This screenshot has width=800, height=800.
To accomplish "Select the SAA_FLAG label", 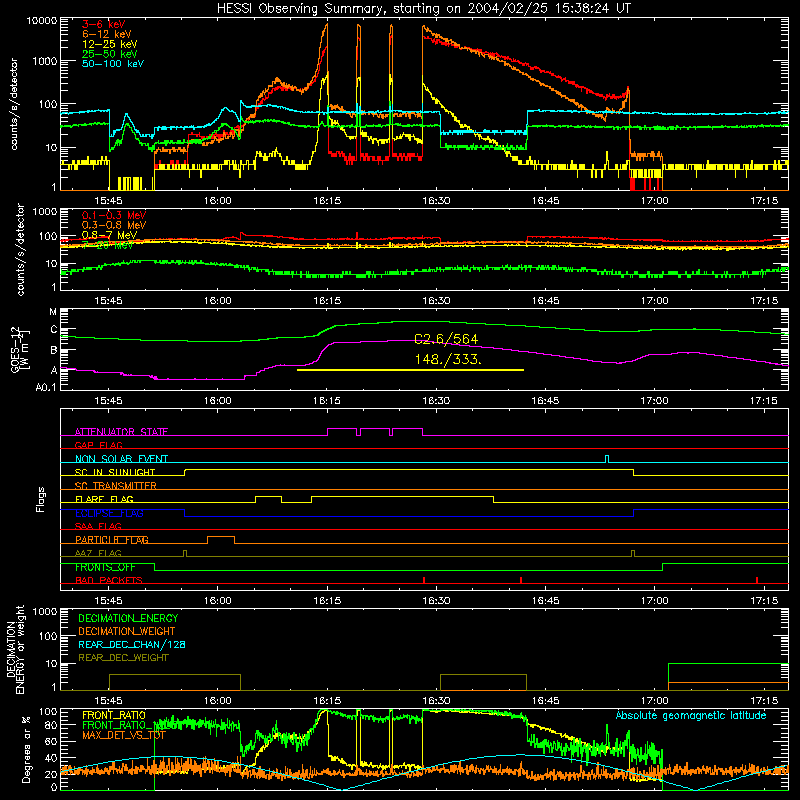I will pyautogui.click(x=98, y=526).
